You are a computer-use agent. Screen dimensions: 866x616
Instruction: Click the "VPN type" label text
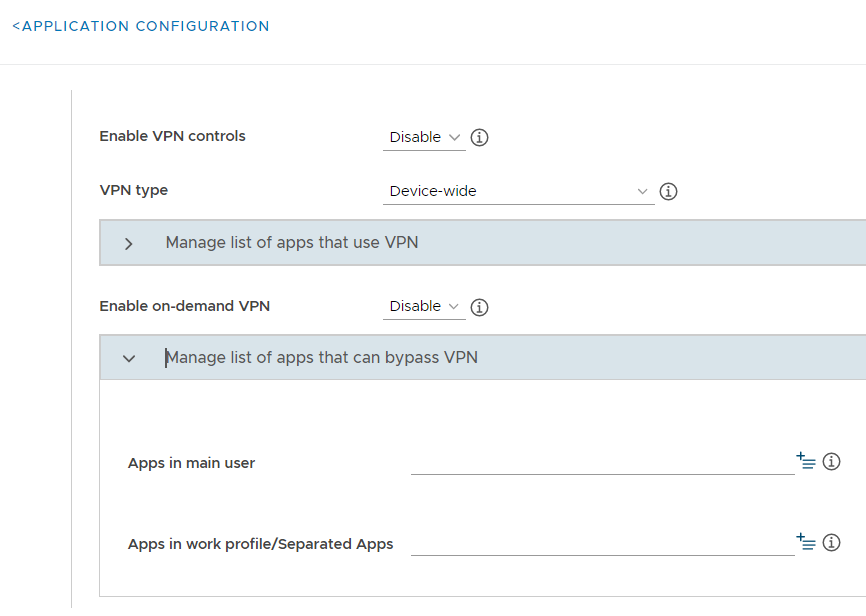134,190
